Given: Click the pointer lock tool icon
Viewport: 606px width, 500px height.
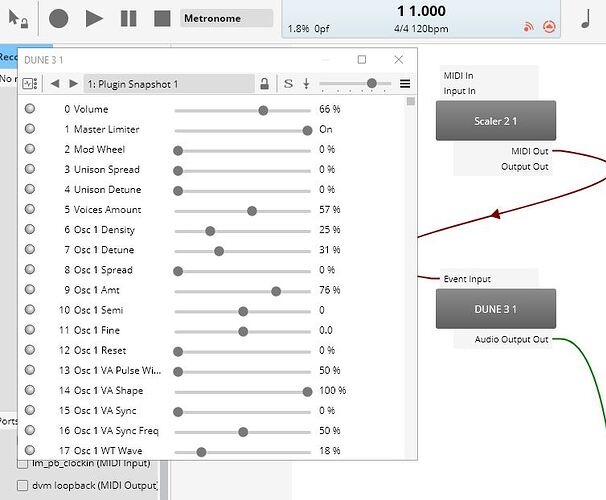Looking at the screenshot, I should [x=18, y=19].
